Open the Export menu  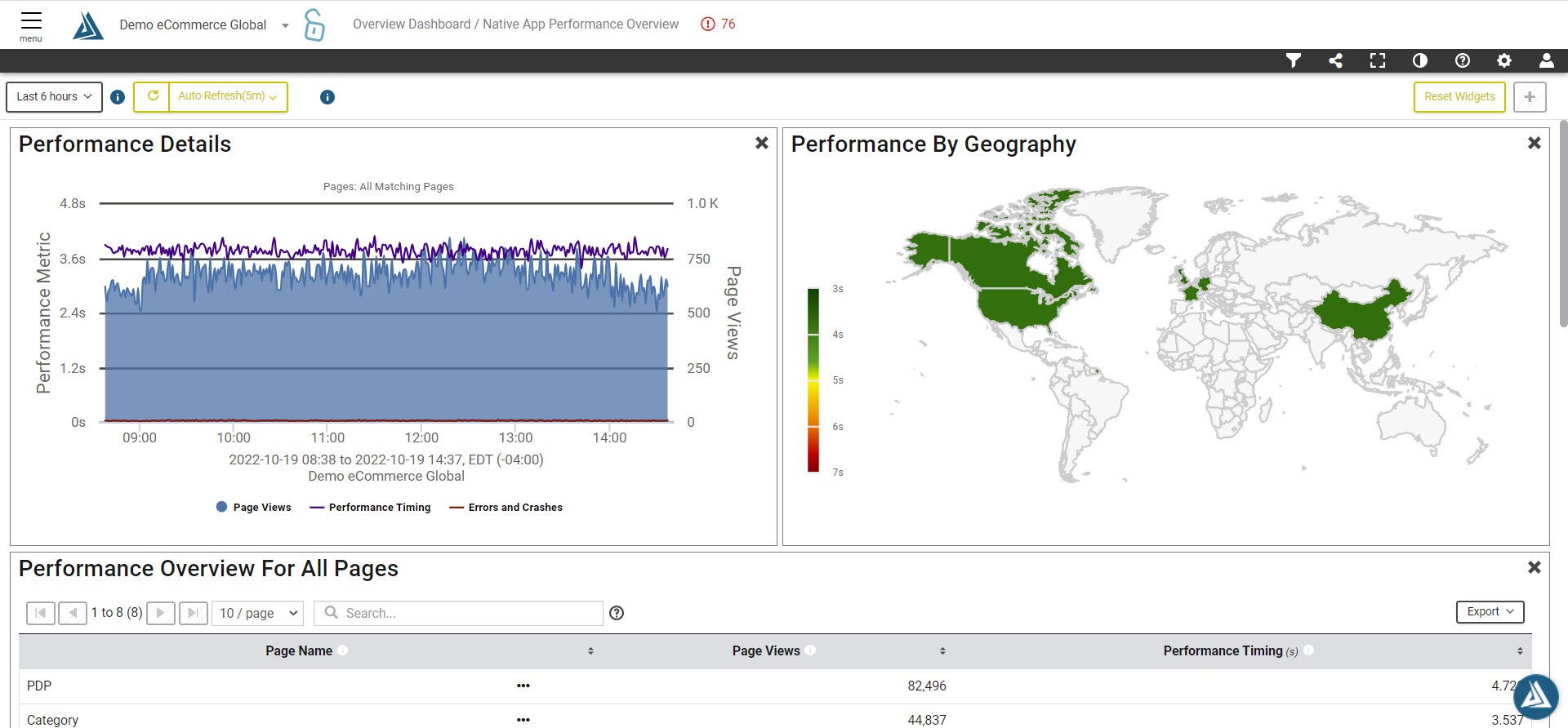click(1490, 612)
